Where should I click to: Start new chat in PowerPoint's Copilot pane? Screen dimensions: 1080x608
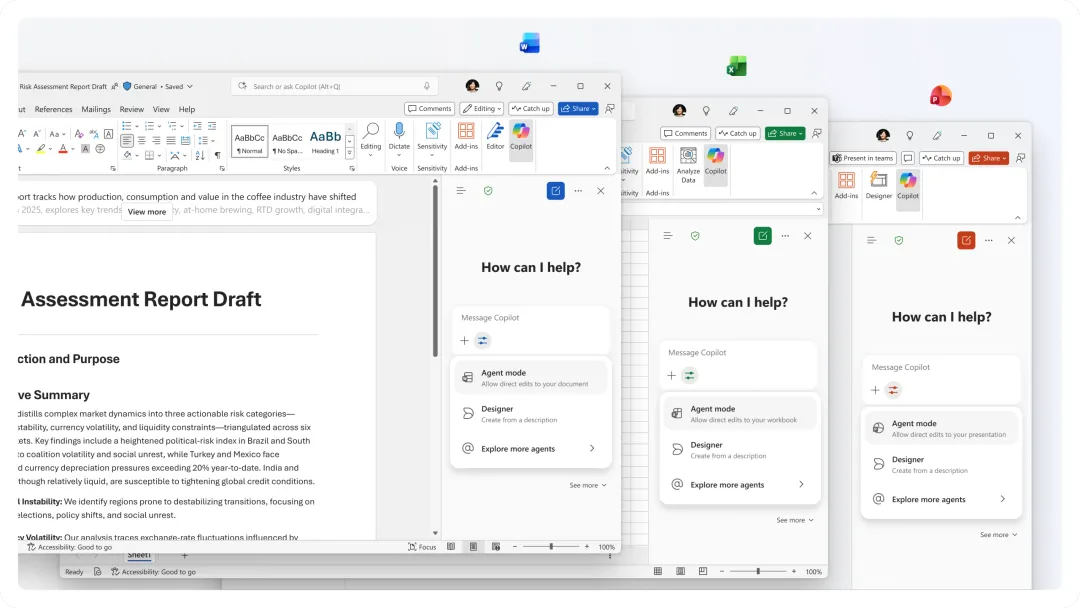click(x=966, y=240)
